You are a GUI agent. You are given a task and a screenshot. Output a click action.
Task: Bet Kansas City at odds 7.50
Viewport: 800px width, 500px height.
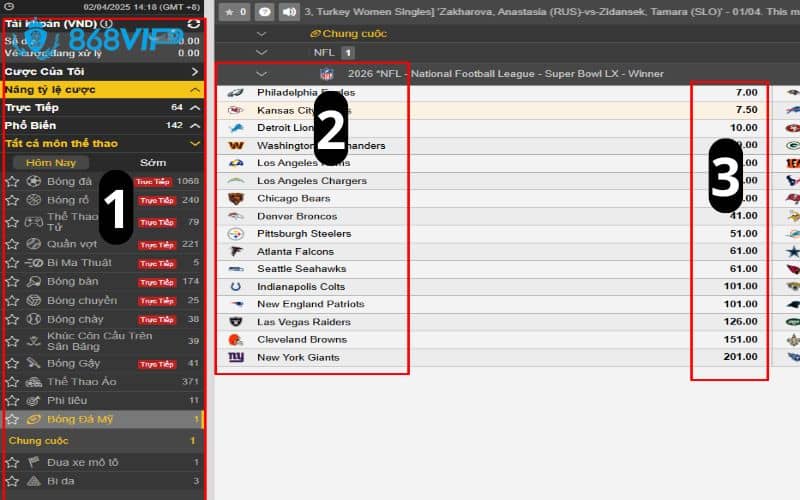746,110
